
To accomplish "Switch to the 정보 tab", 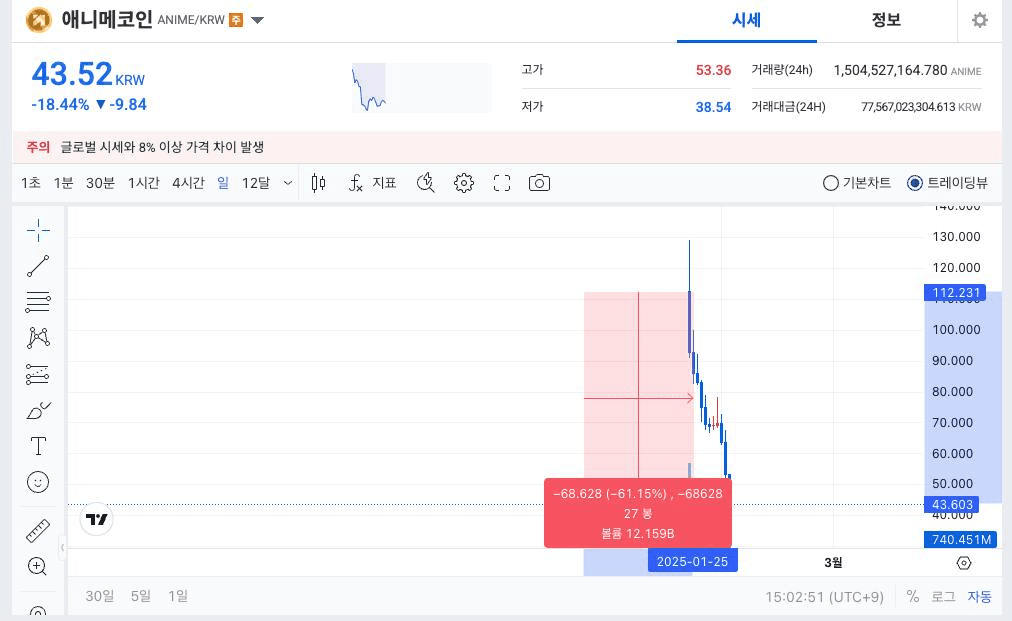I will click(886, 21).
